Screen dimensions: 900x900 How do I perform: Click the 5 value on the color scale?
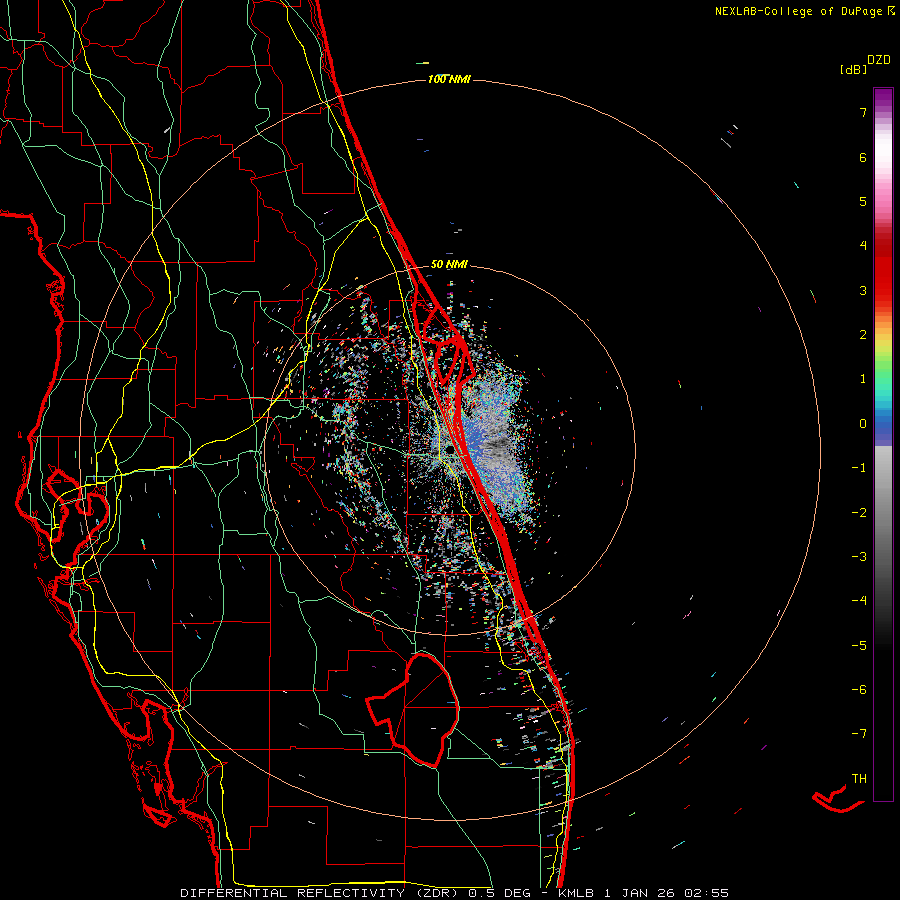(x=863, y=201)
